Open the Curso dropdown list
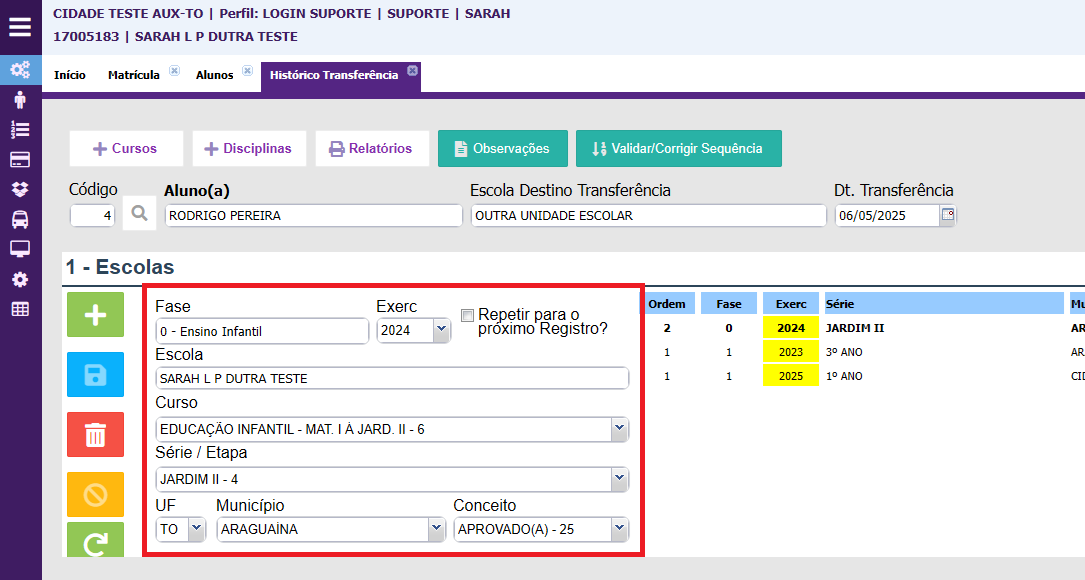The width and height of the screenshot is (1085, 580). tap(619, 429)
